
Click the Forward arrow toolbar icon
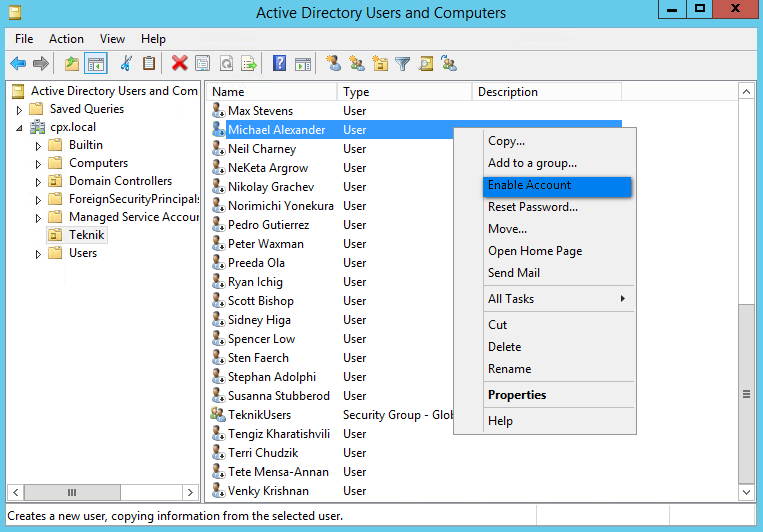(41, 64)
